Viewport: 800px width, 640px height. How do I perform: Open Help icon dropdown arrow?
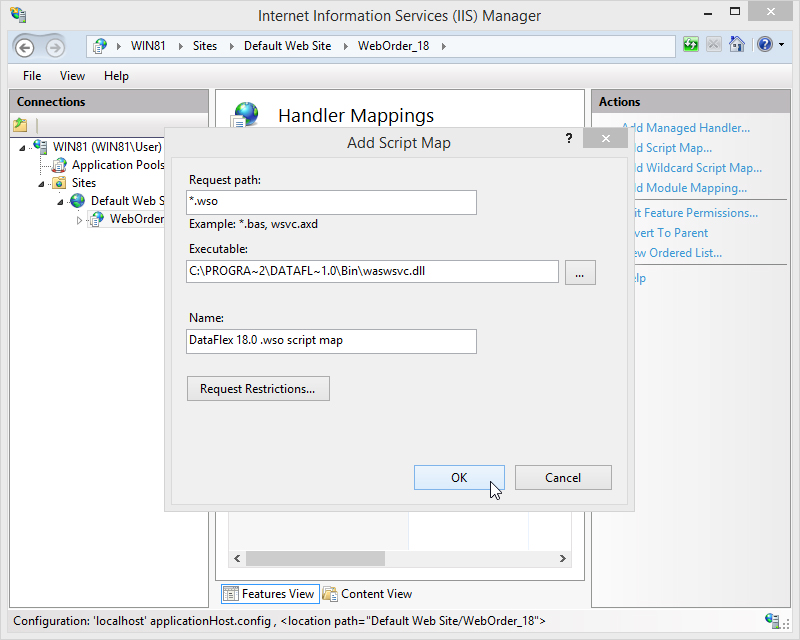[x=781, y=45]
